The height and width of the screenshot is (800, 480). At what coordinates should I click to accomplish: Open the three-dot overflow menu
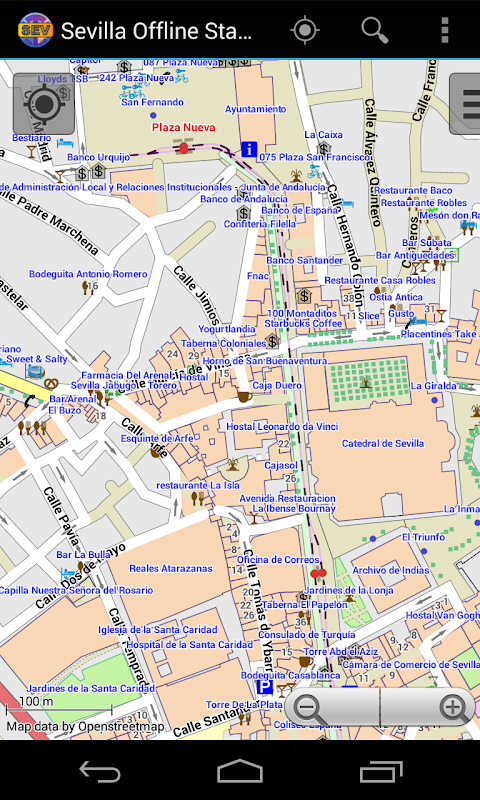point(445,30)
